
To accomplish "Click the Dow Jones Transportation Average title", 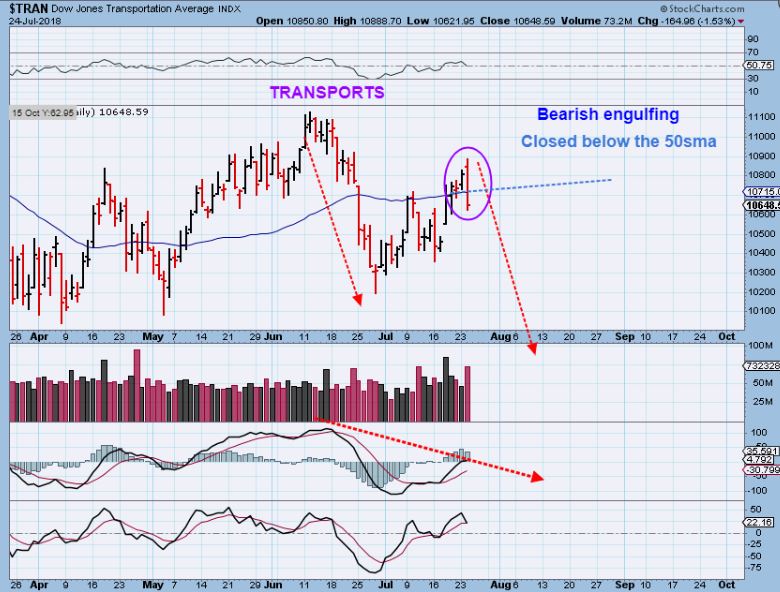I will 133,8.
